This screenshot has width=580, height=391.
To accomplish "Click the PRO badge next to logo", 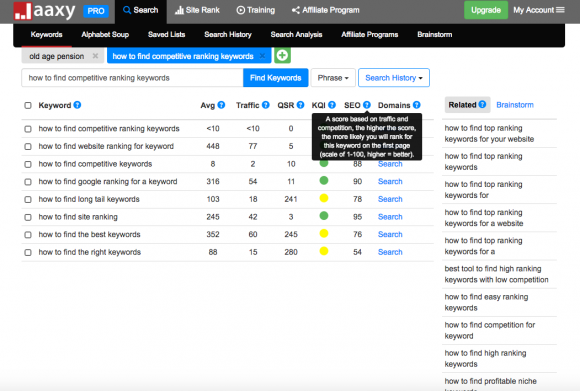I will 96,11.
